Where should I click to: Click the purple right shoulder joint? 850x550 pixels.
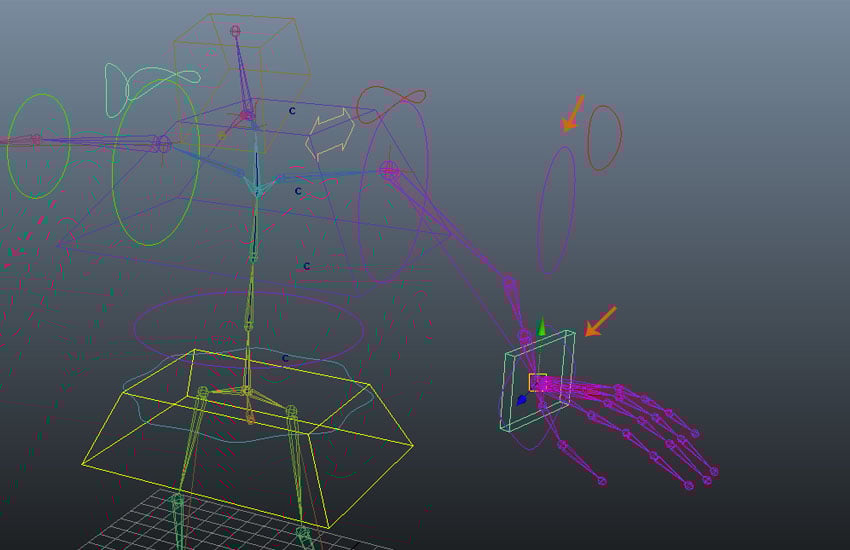[390, 173]
